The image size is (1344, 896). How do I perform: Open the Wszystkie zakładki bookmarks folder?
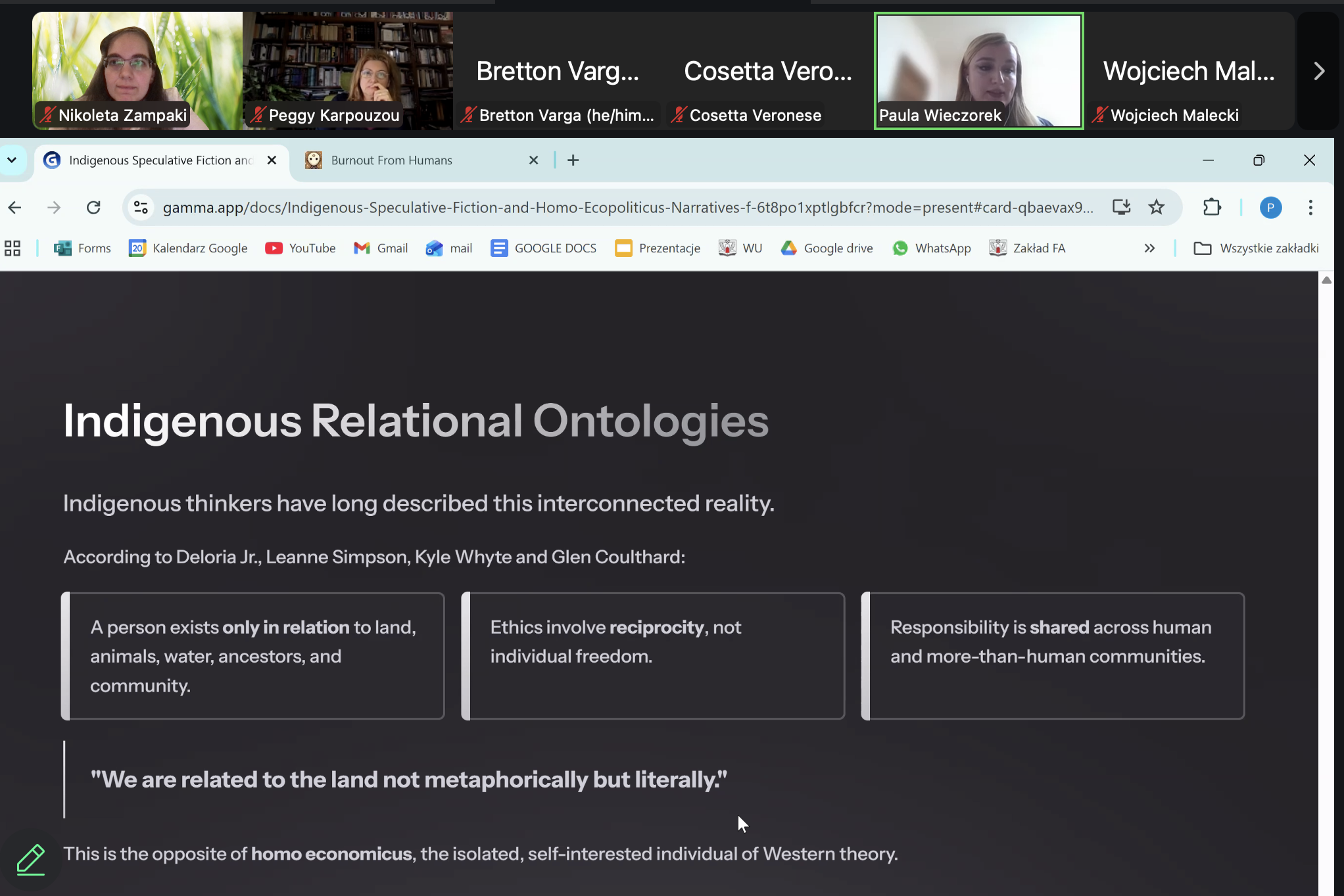click(x=1257, y=248)
